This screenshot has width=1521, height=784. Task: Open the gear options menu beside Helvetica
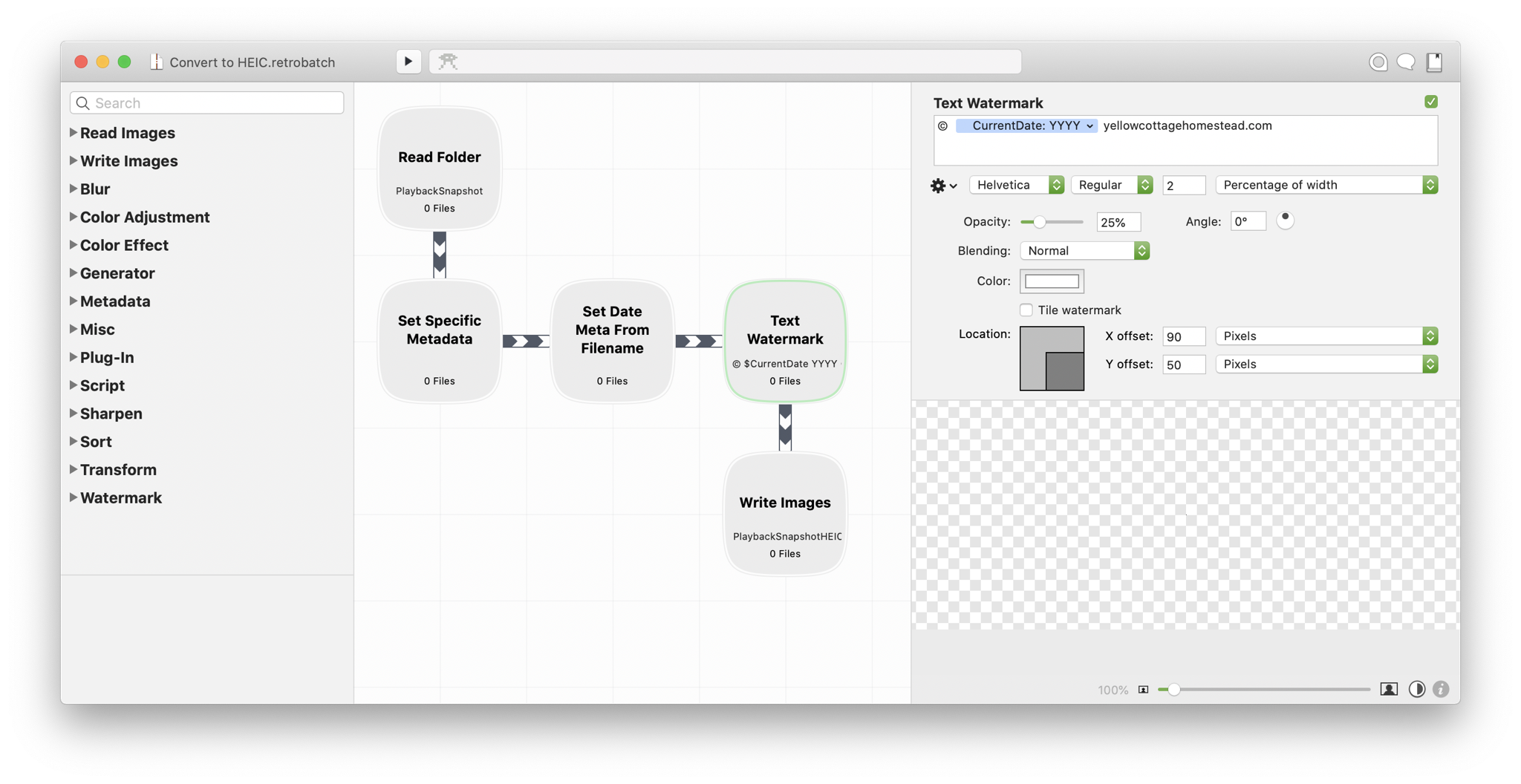943,186
